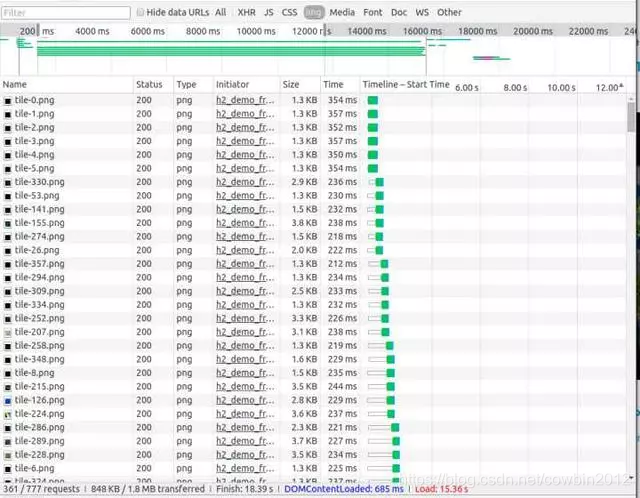This screenshot has height=498, width=640.
Task: Open initiator link for tile-330.png
Action: [245, 182]
